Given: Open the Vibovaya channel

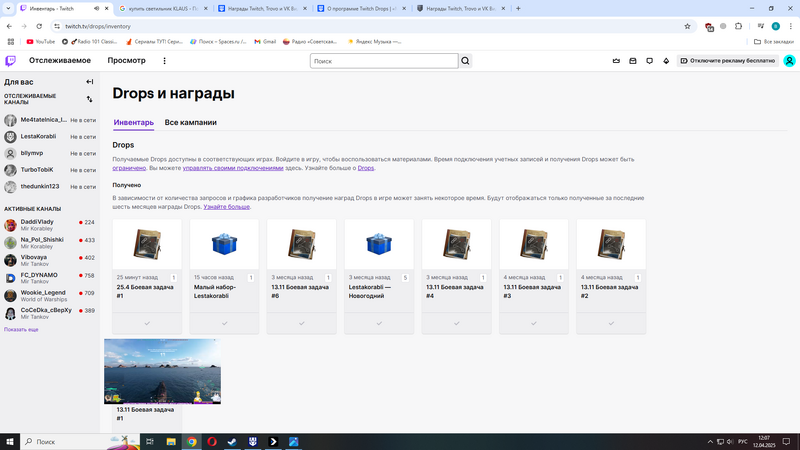Looking at the screenshot, I should click(50, 260).
